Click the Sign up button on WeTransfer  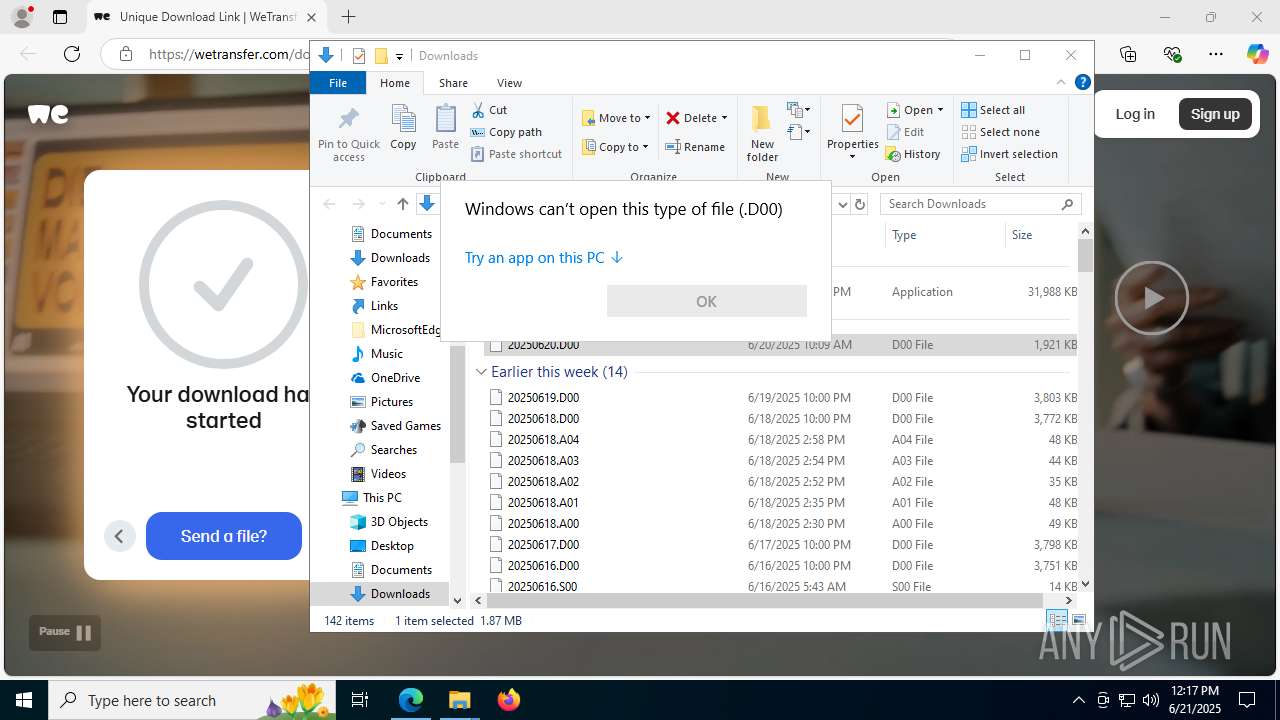click(x=1215, y=114)
